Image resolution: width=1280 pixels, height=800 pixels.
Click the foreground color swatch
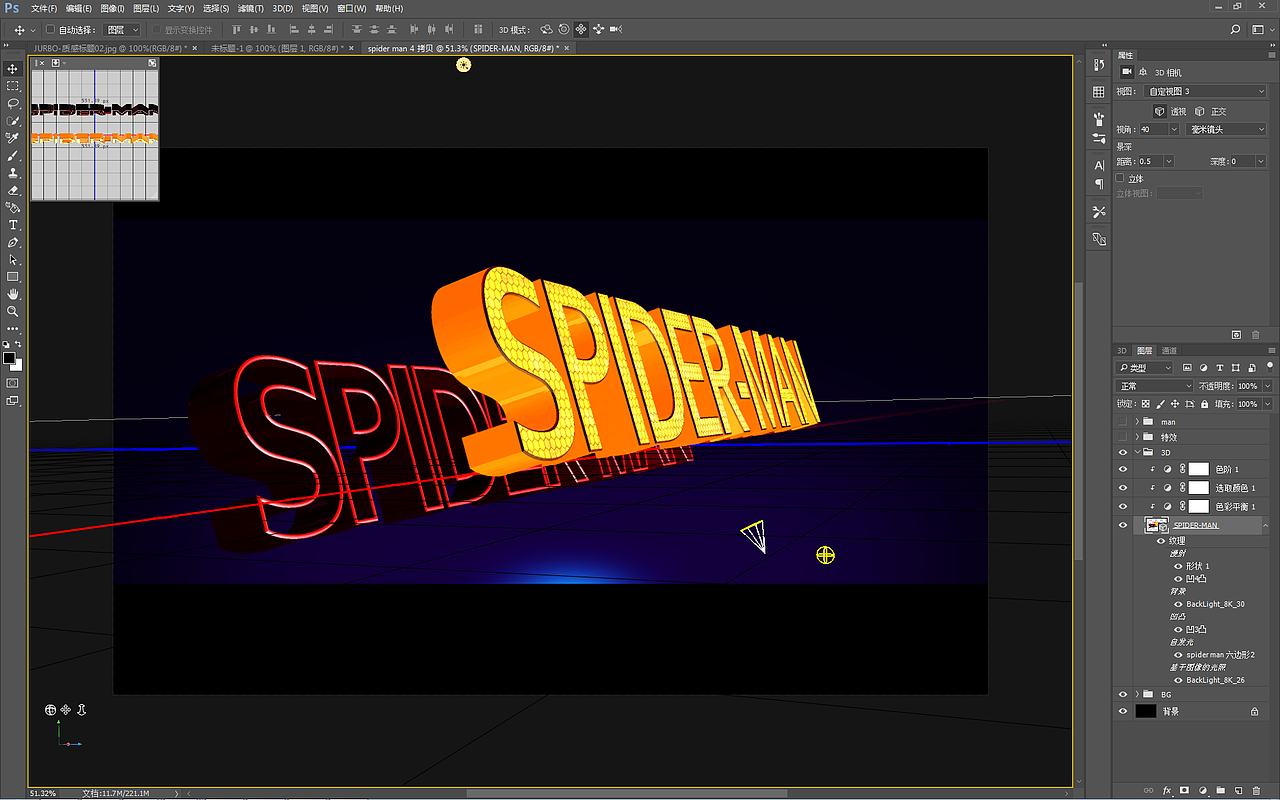coord(9,357)
